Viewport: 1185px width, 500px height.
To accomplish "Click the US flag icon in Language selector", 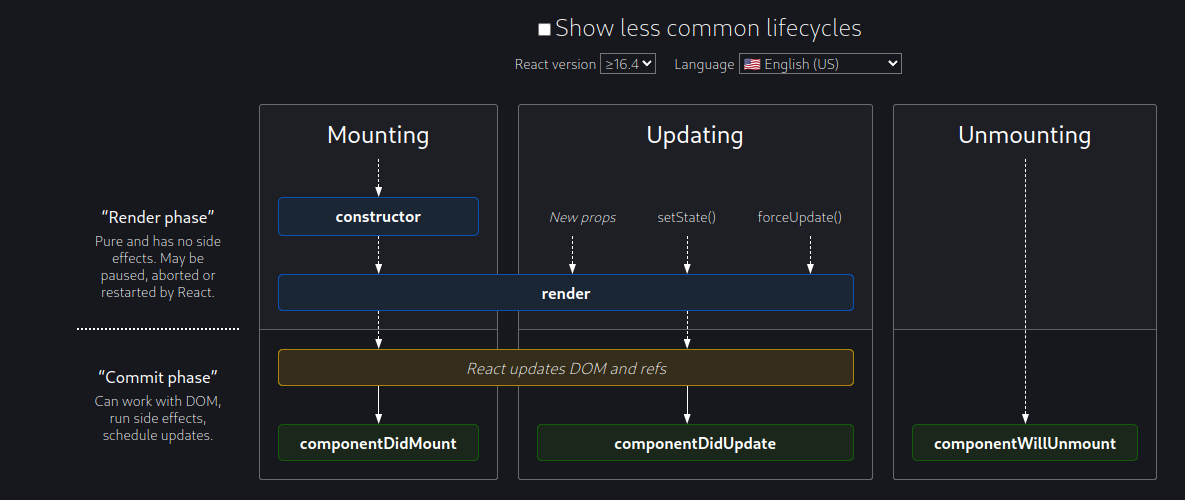I will pyautogui.click(x=751, y=64).
